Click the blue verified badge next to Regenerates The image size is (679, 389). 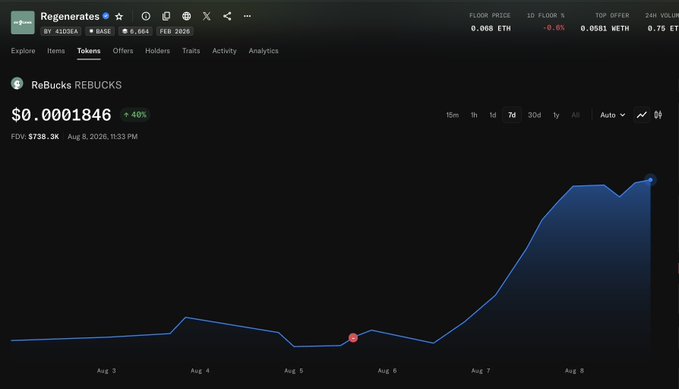106,16
